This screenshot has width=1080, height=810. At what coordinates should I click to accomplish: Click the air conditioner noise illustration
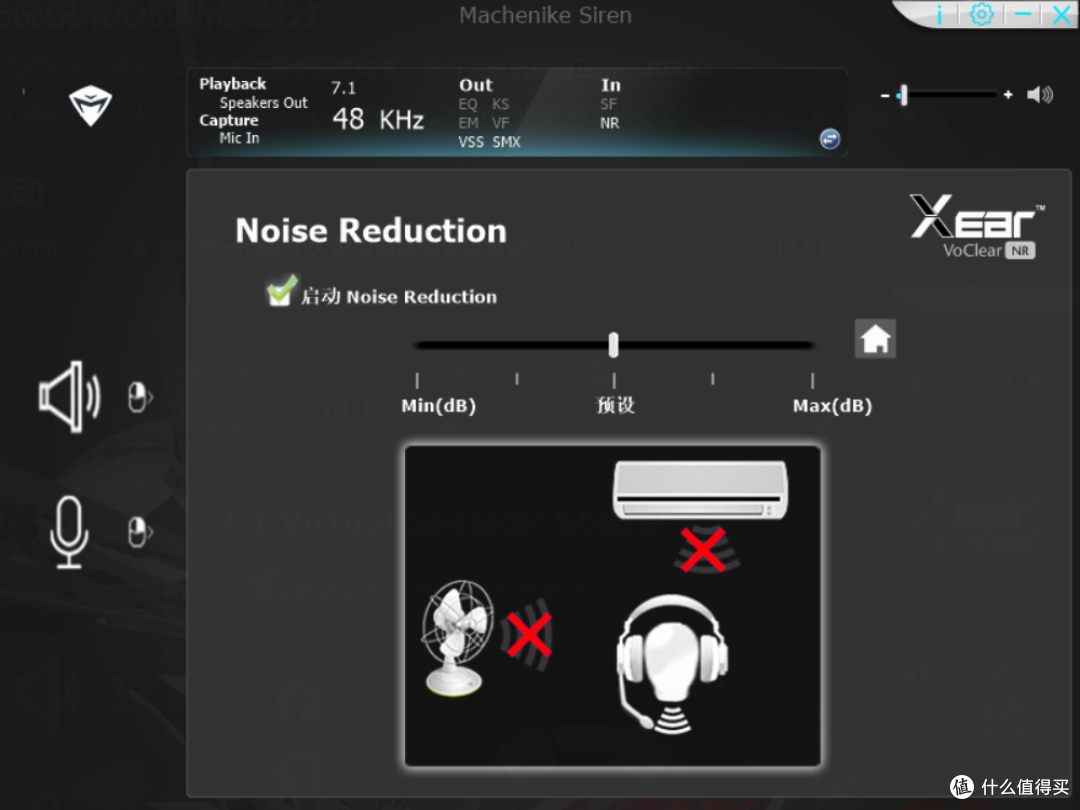click(x=700, y=490)
